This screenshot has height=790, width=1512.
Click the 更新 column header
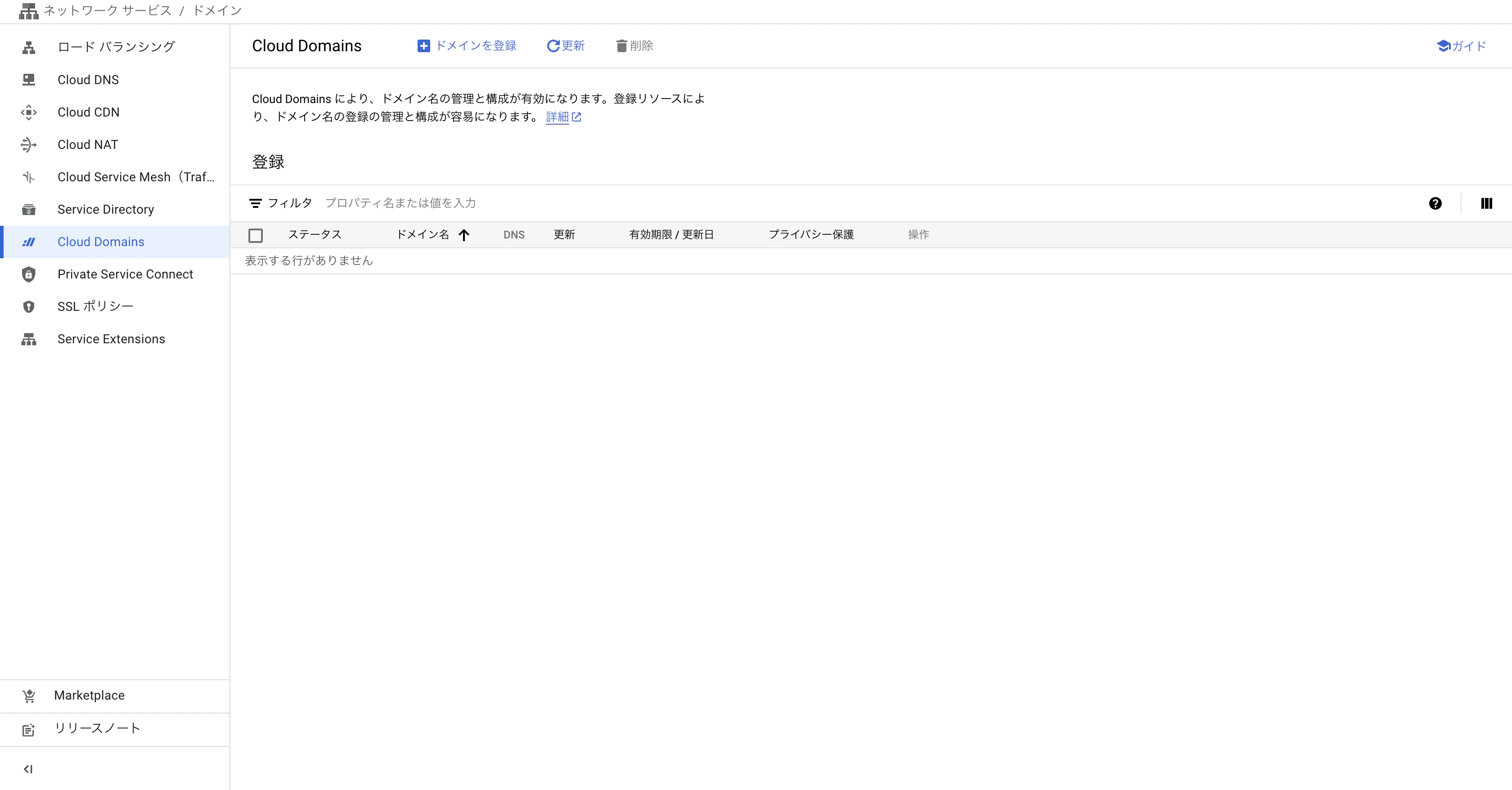(564, 235)
